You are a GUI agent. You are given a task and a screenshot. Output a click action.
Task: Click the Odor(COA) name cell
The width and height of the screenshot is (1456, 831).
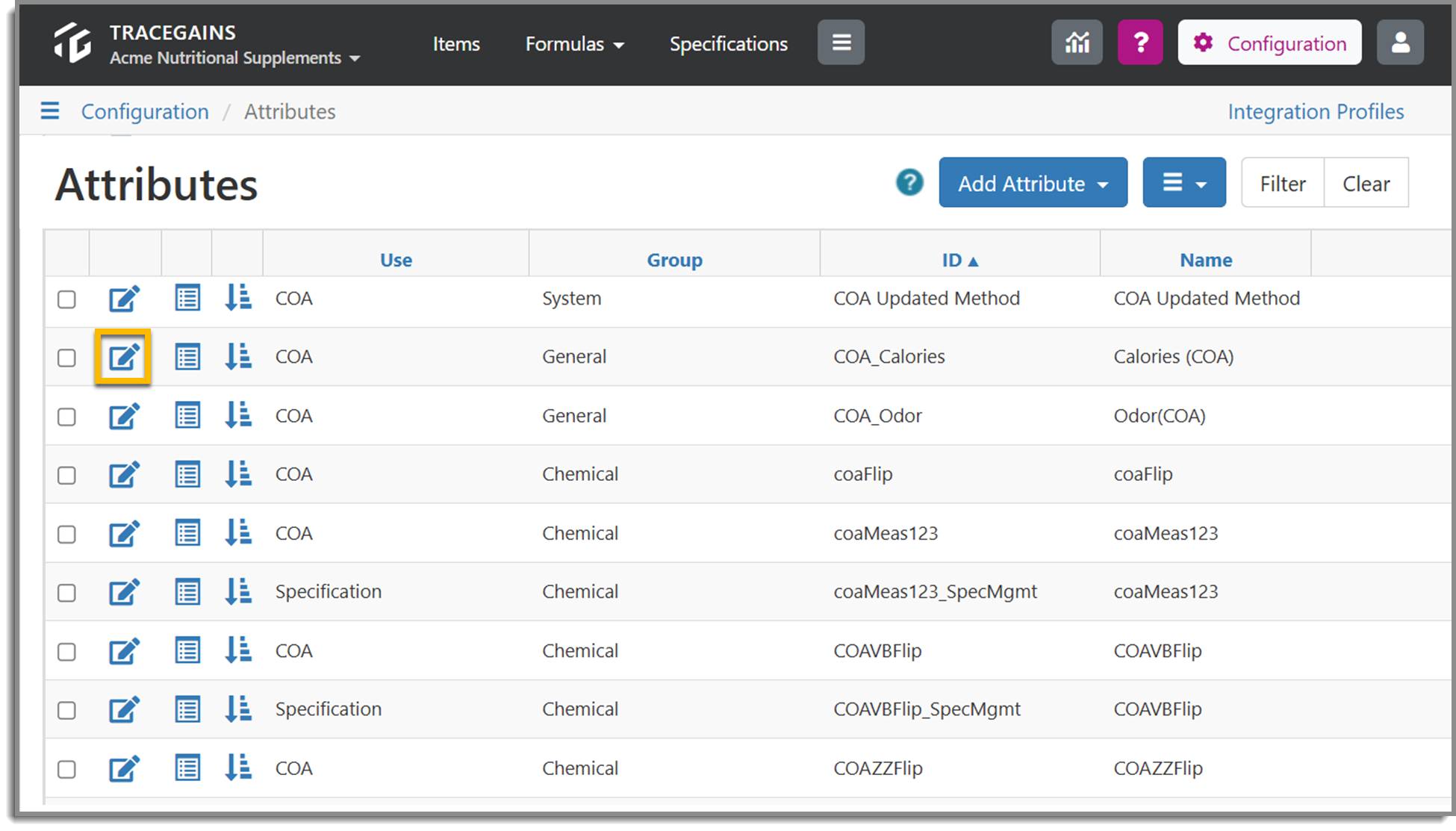pos(1160,416)
